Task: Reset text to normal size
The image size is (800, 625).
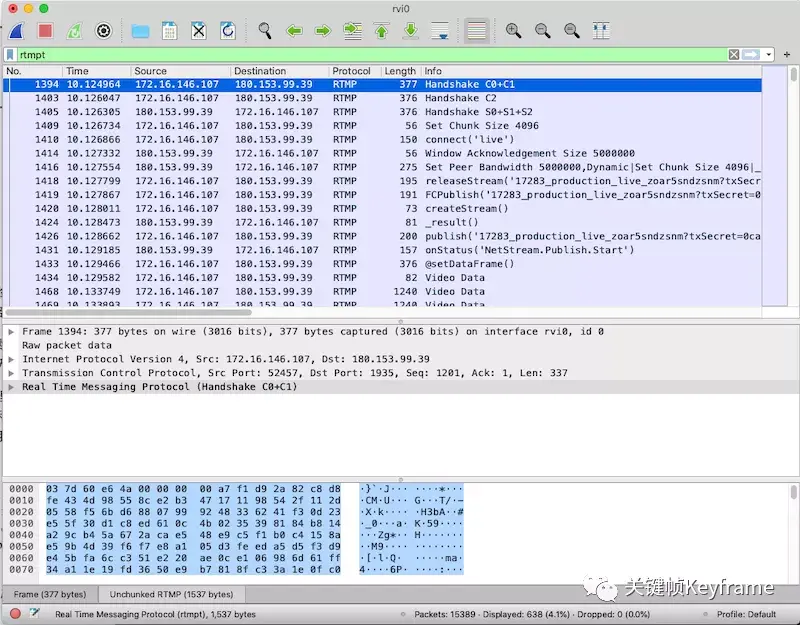Action: click(x=571, y=31)
